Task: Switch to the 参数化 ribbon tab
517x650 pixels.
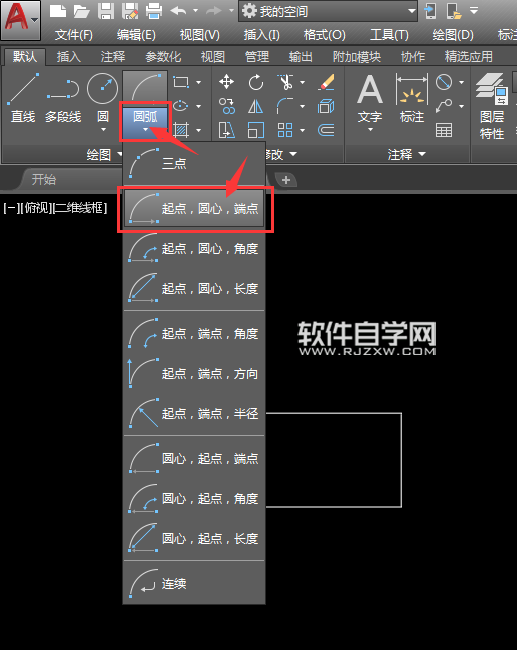Action: pyautogui.click(x=163, y=56)
